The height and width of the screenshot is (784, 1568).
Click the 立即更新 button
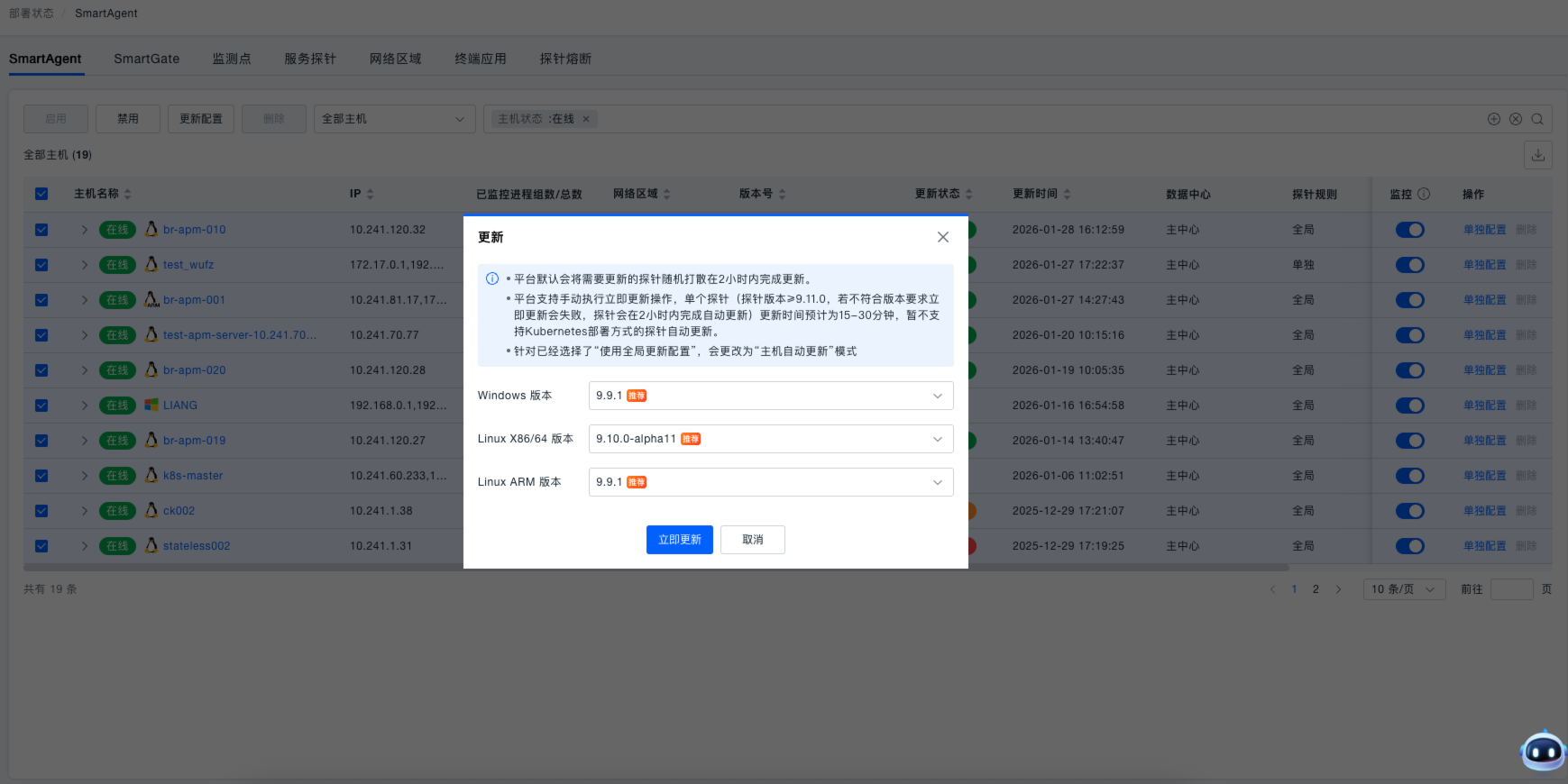tap(679, 540)
